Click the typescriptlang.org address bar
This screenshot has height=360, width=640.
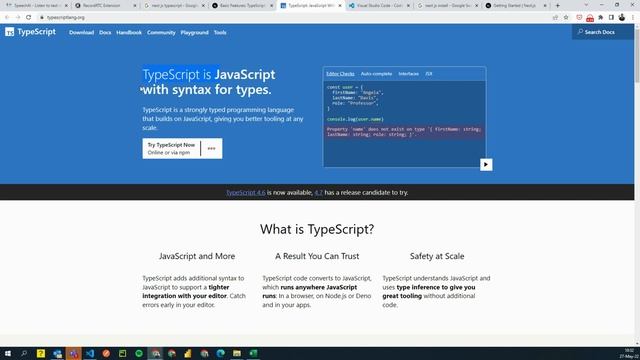pos(294,18)
